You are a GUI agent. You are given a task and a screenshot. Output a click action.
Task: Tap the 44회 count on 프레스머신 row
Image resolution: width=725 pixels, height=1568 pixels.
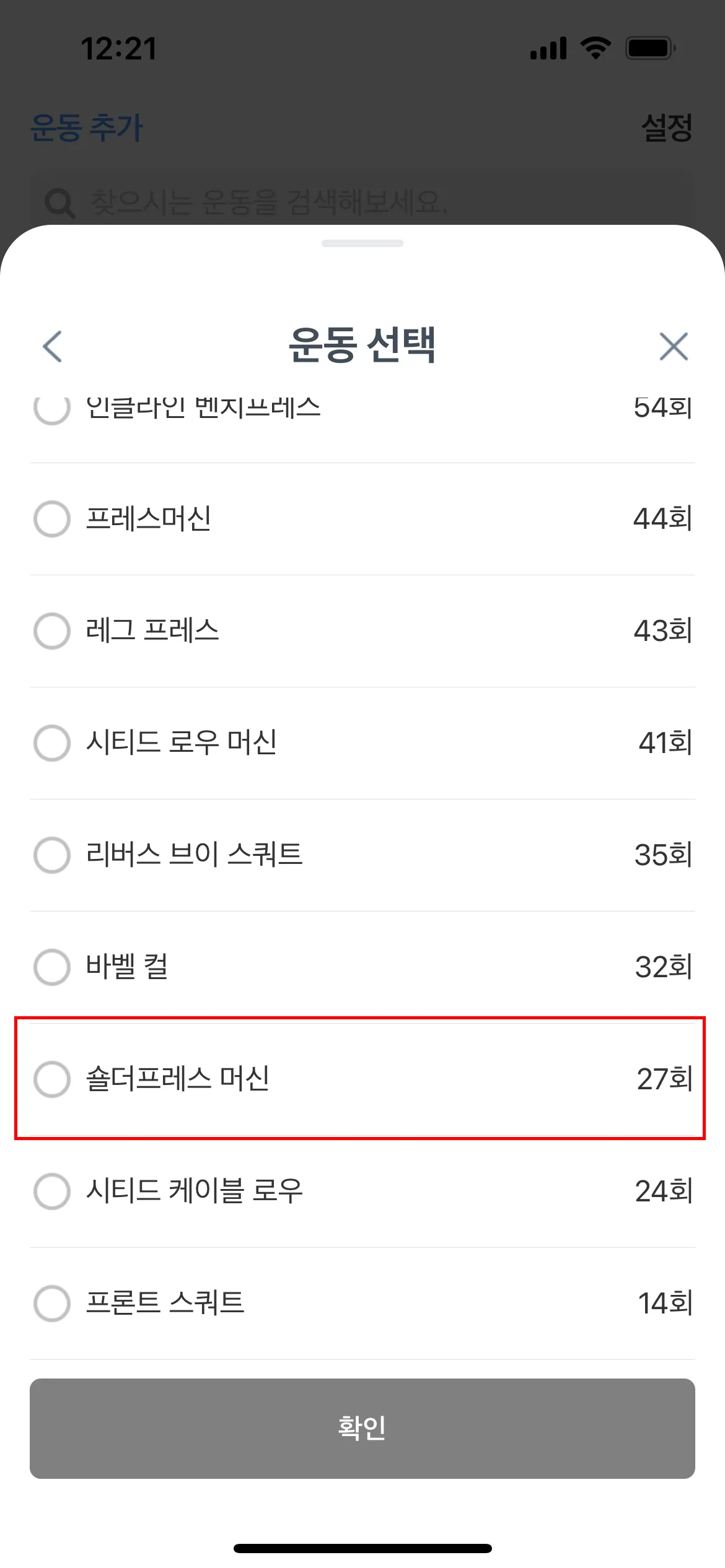click(x=662, y=519)
